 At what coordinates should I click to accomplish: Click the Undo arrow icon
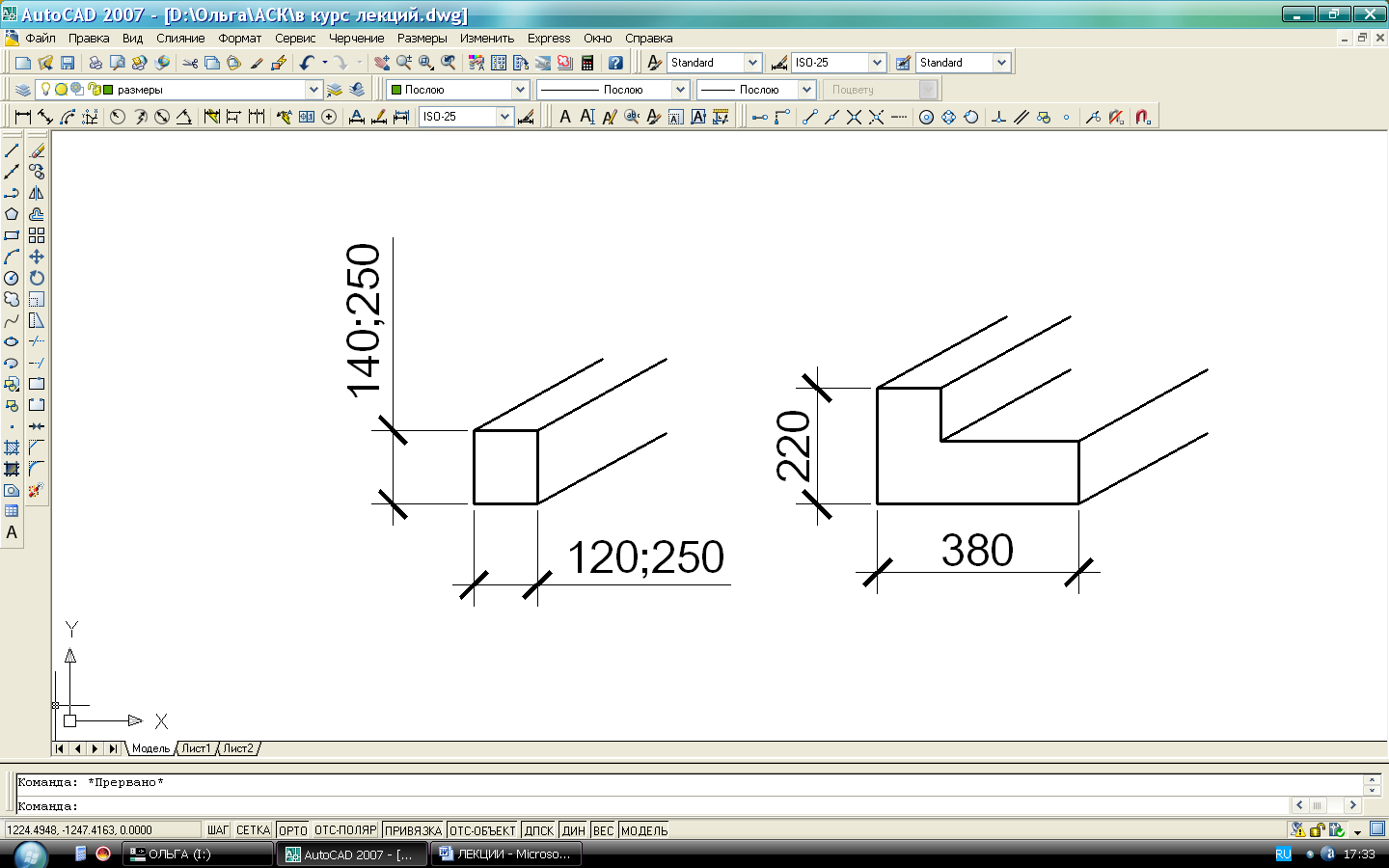tap(307, 63)
